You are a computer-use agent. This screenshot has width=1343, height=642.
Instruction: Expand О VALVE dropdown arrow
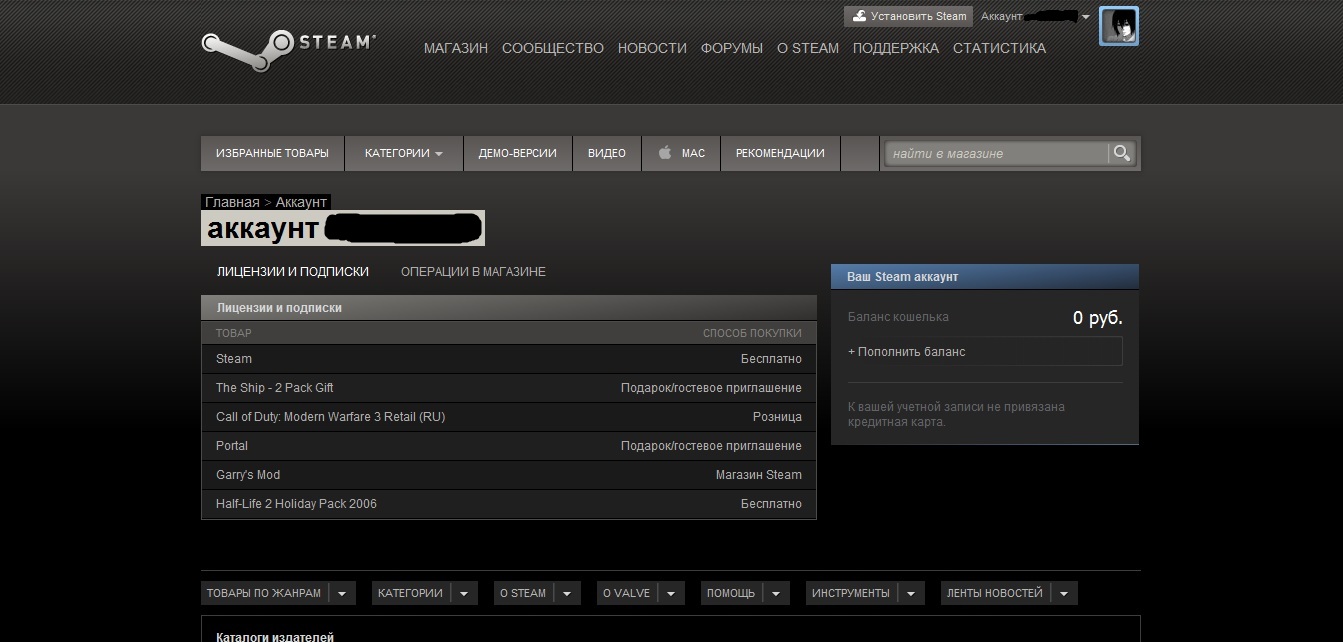point(671,593)
